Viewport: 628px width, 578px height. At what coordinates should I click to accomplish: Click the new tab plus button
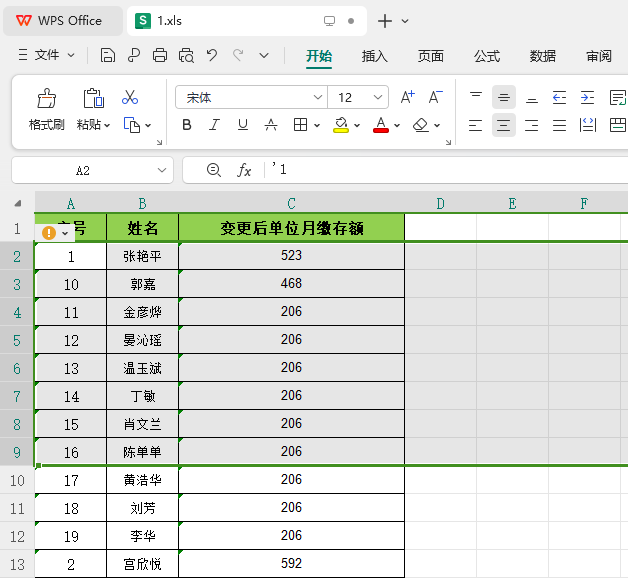(385, 21)
